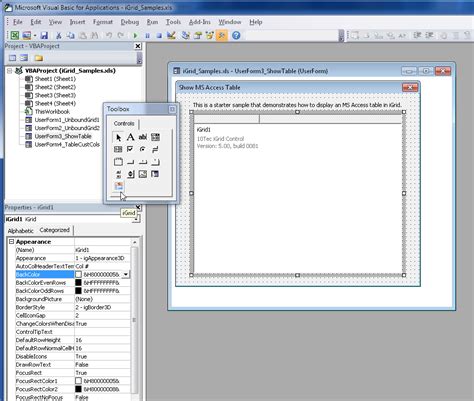
Task: Open the Insert UserForm dropdown arrow
Action: 35,35
